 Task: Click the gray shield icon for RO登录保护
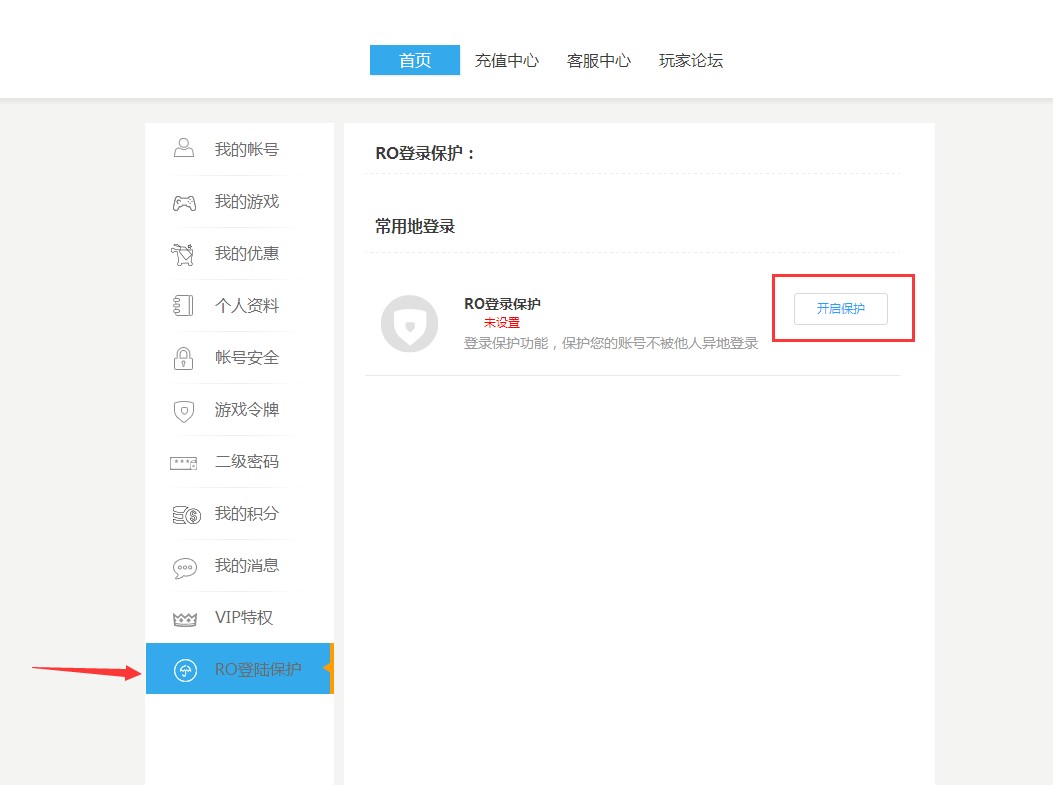410,324
